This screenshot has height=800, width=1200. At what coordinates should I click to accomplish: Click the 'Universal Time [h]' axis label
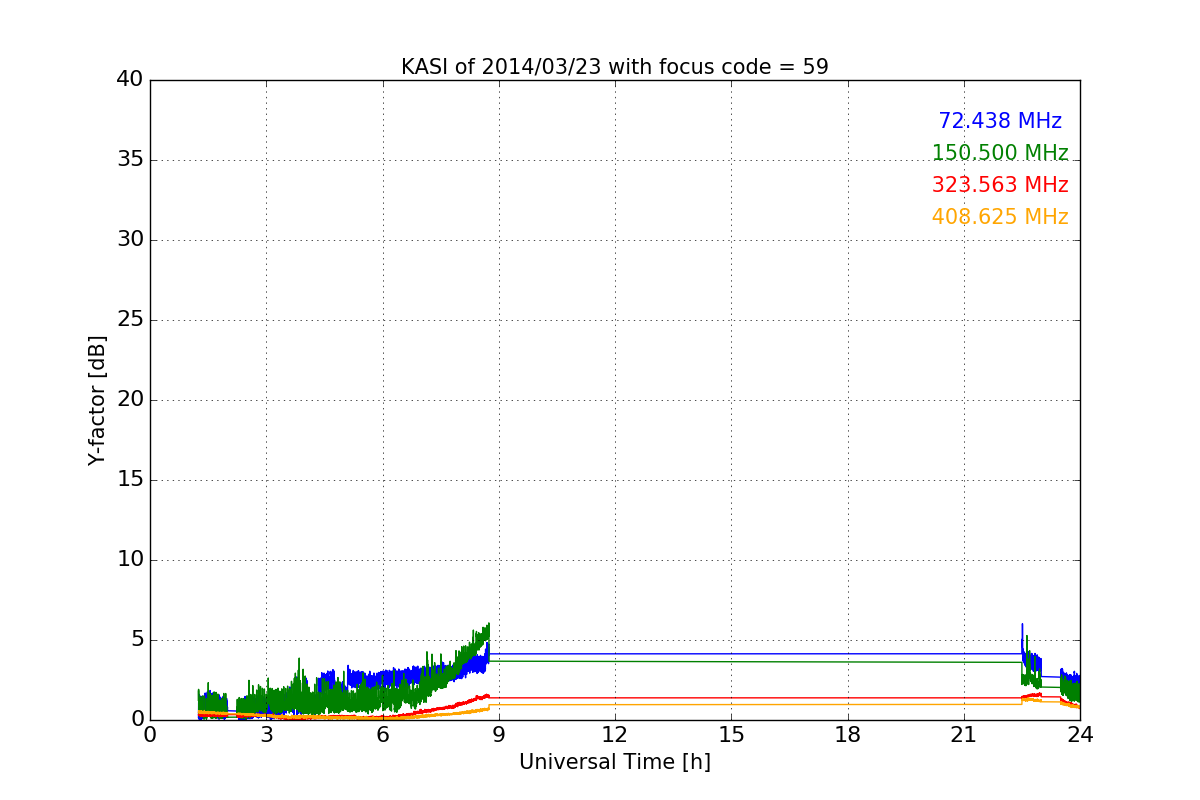click(615, 762)
